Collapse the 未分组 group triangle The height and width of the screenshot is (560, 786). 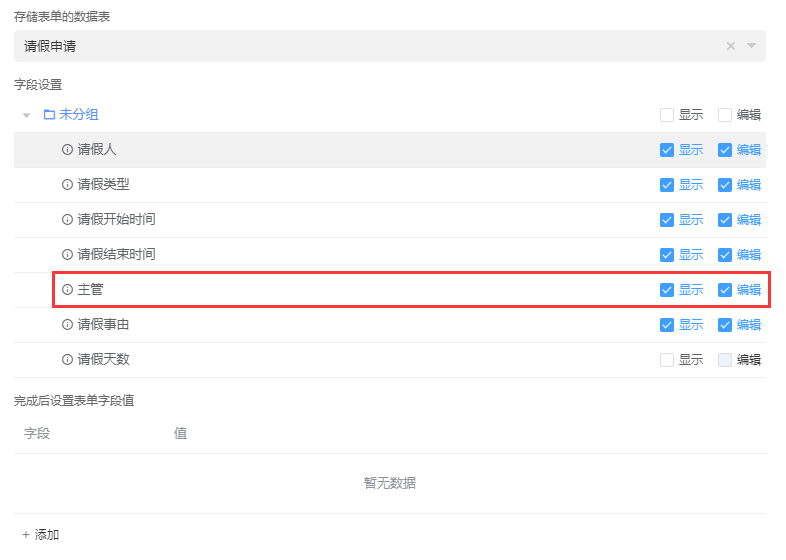[x=27, y=116]
